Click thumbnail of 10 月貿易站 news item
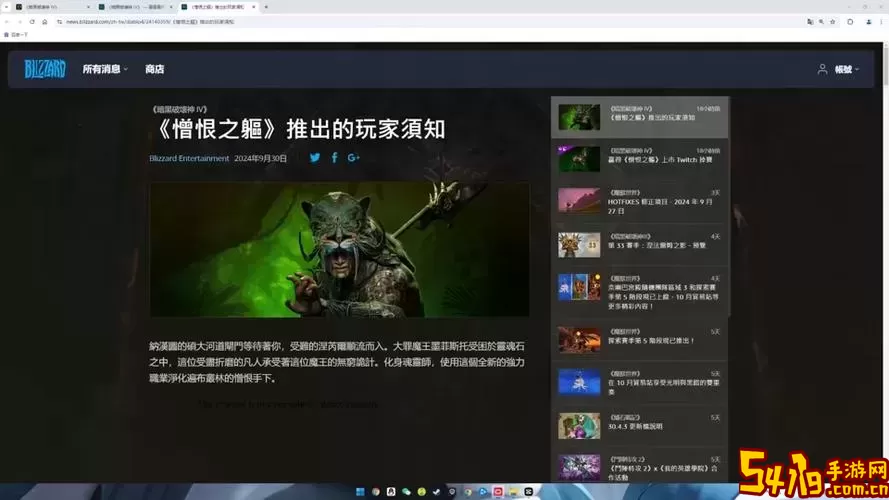This screenshot has height=500, width=889. 579,382
